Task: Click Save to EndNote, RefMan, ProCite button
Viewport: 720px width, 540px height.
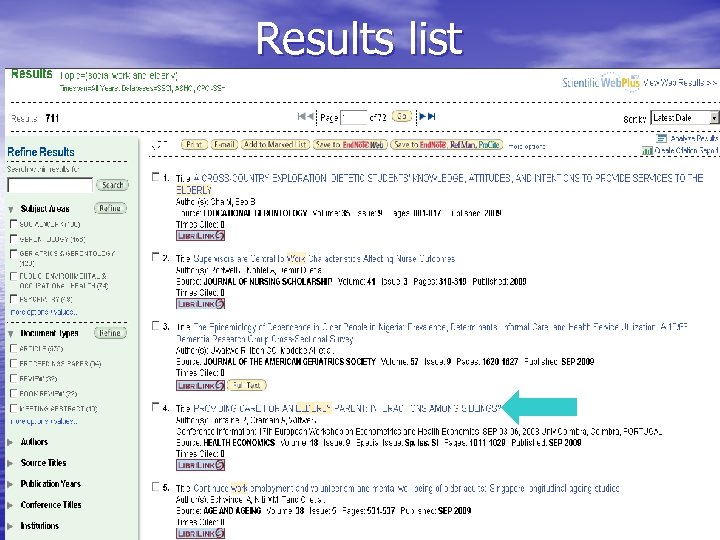Action: pyautogui.click(x=447, y=145)
